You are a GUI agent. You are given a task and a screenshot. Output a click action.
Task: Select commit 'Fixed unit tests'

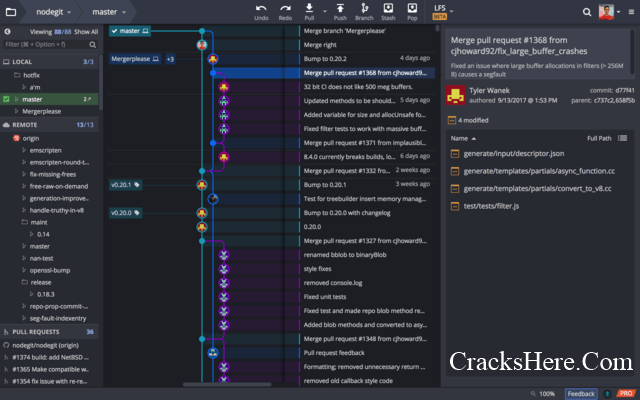coord(324,297)
